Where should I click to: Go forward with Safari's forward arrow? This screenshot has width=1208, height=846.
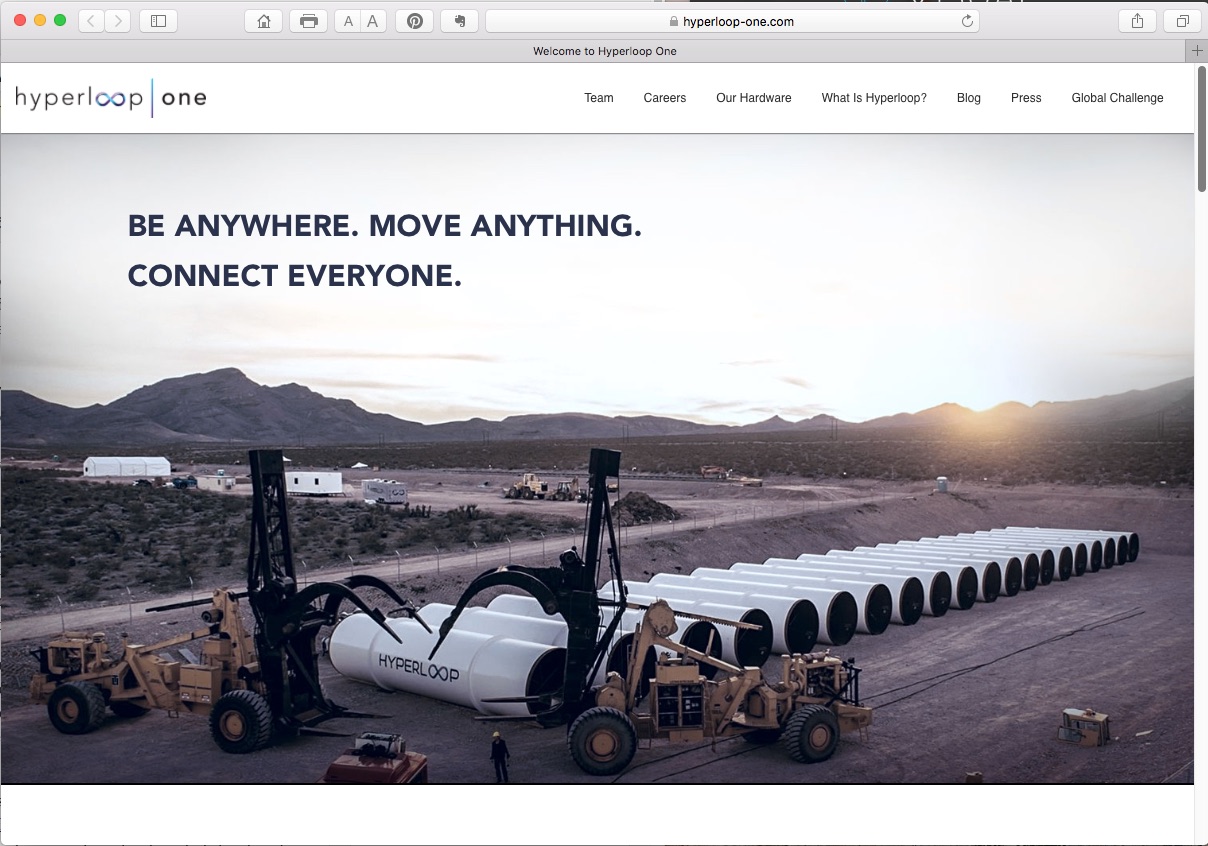[118, 21]
